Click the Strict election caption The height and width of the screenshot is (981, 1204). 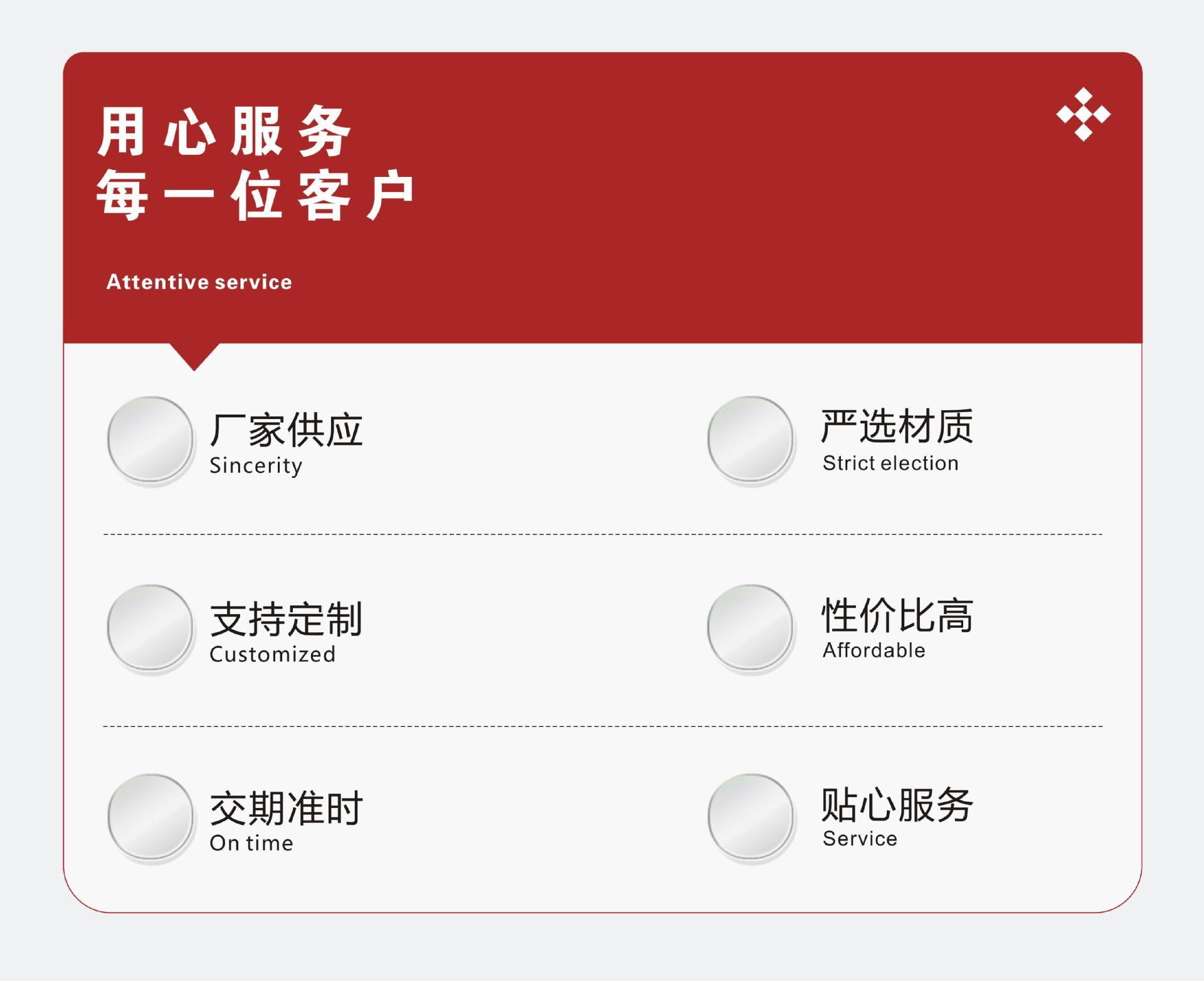890,463
